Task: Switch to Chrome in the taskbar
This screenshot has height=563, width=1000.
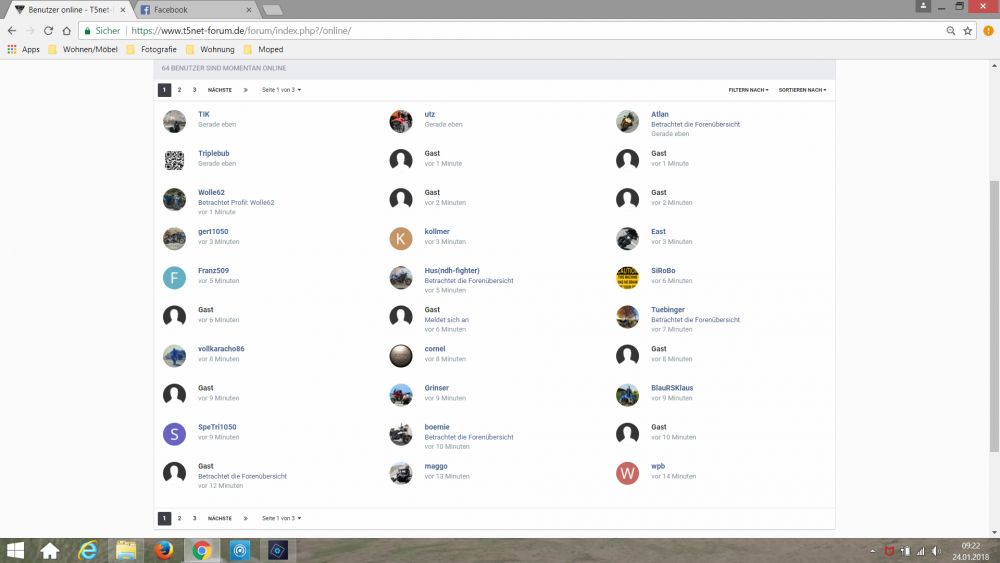Action: [202, 550]
